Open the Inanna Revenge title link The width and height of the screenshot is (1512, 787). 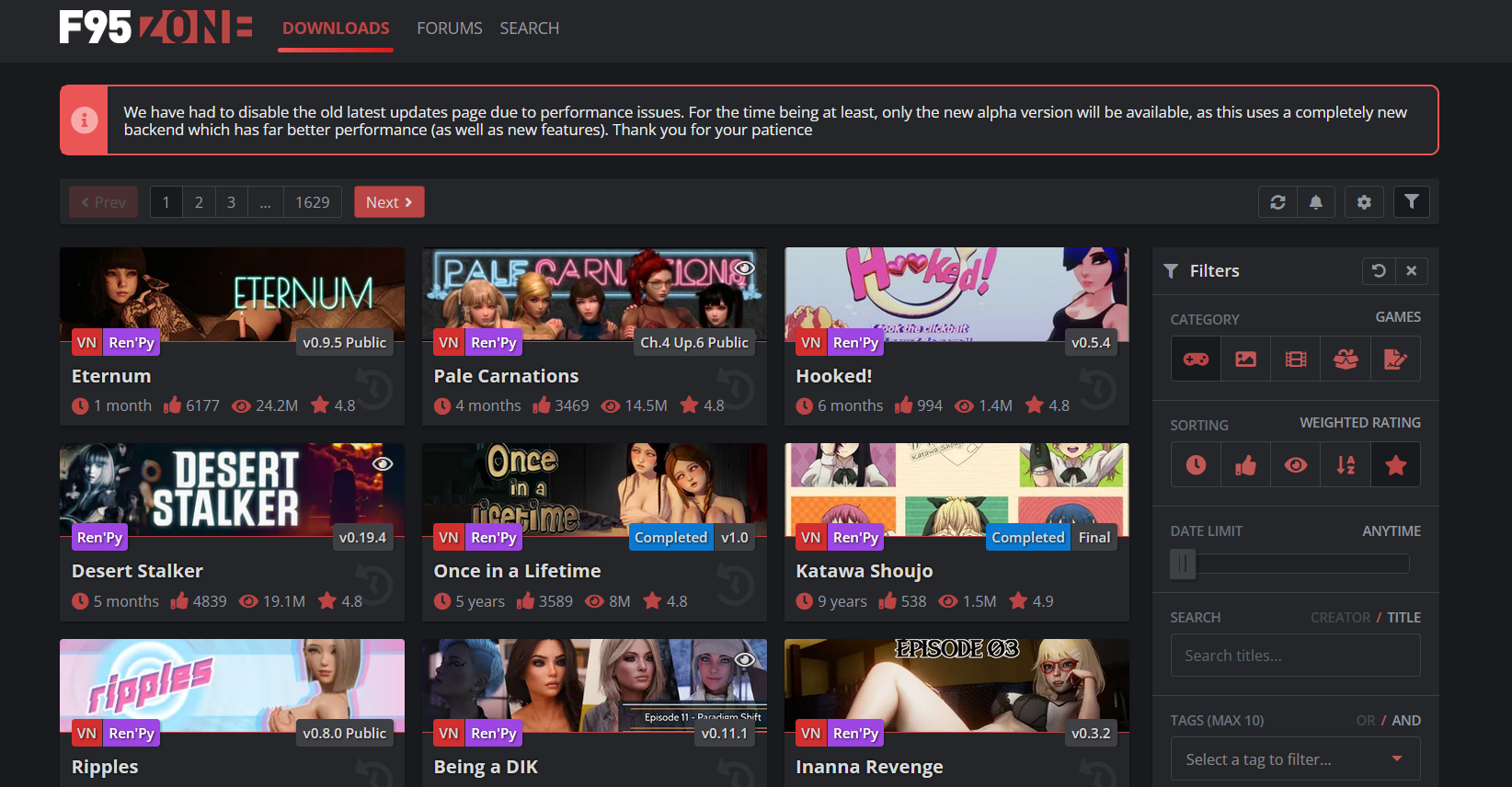click(x=869, y=767)
